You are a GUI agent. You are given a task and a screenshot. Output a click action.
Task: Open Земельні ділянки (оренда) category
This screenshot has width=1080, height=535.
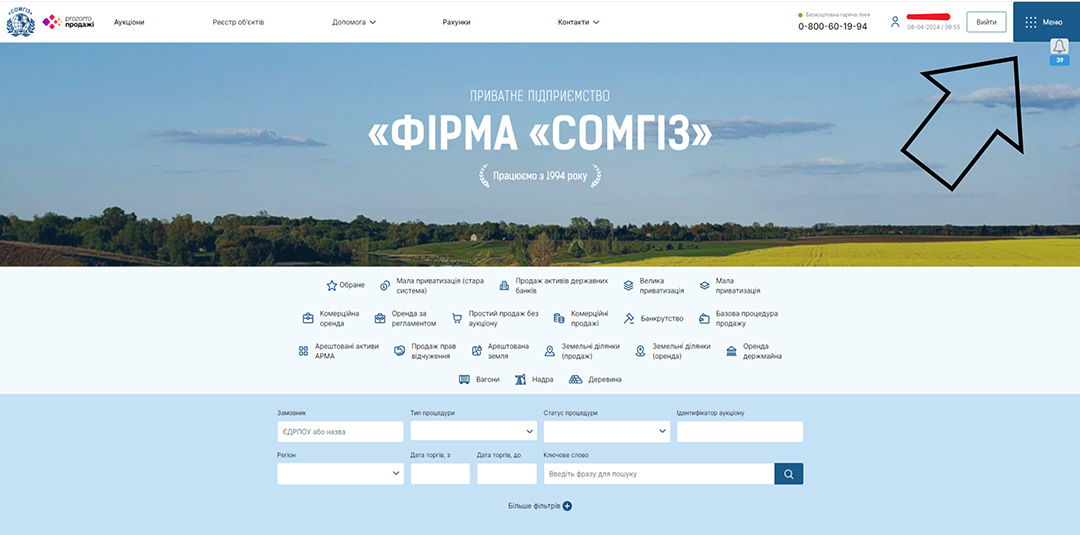point(673,351)
